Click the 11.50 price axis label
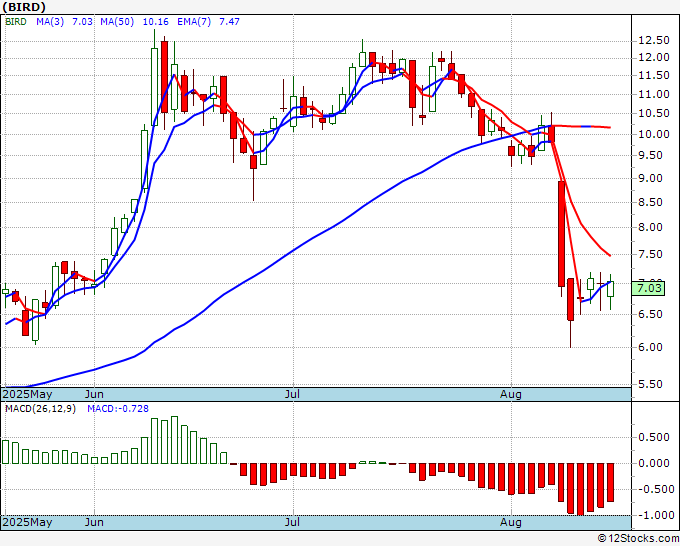The image size is (680, 546). click(654, 75)
